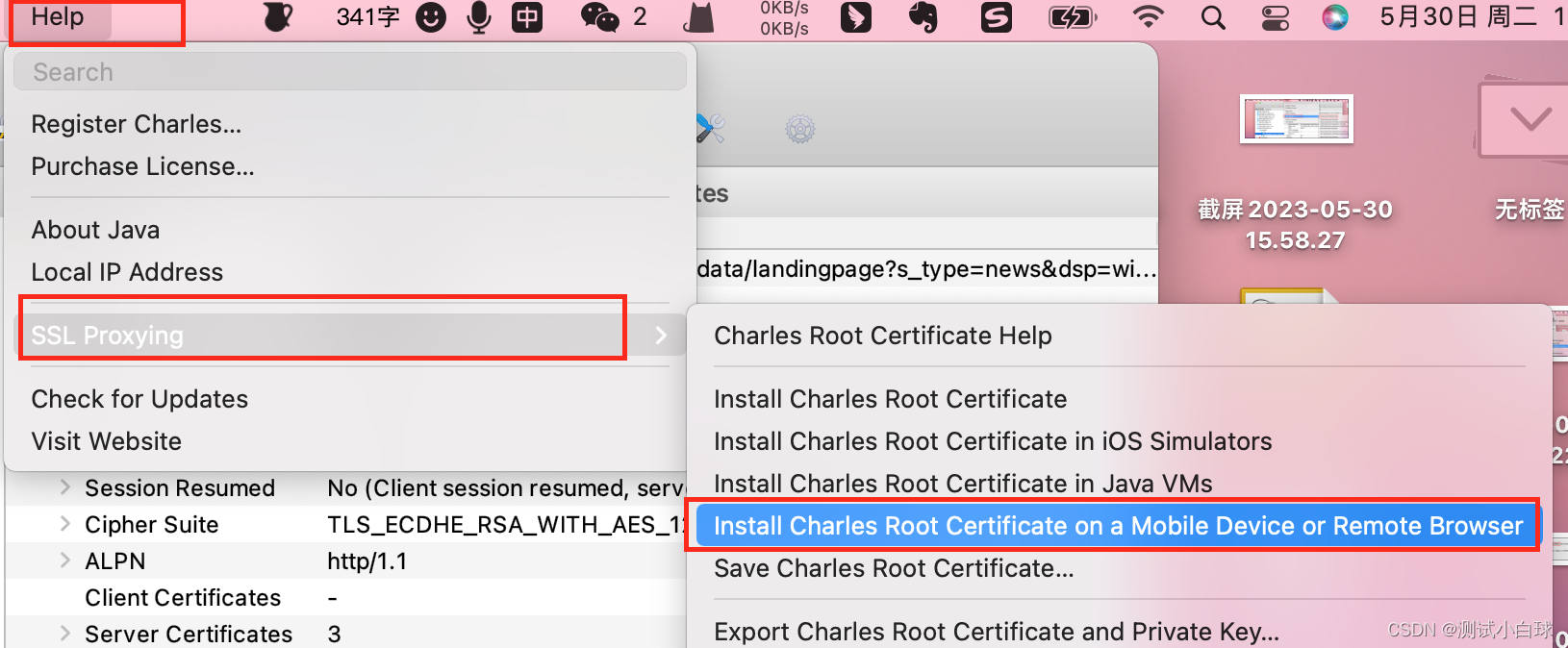Click the network speed 0KB/s indicator

click(784, 18)
